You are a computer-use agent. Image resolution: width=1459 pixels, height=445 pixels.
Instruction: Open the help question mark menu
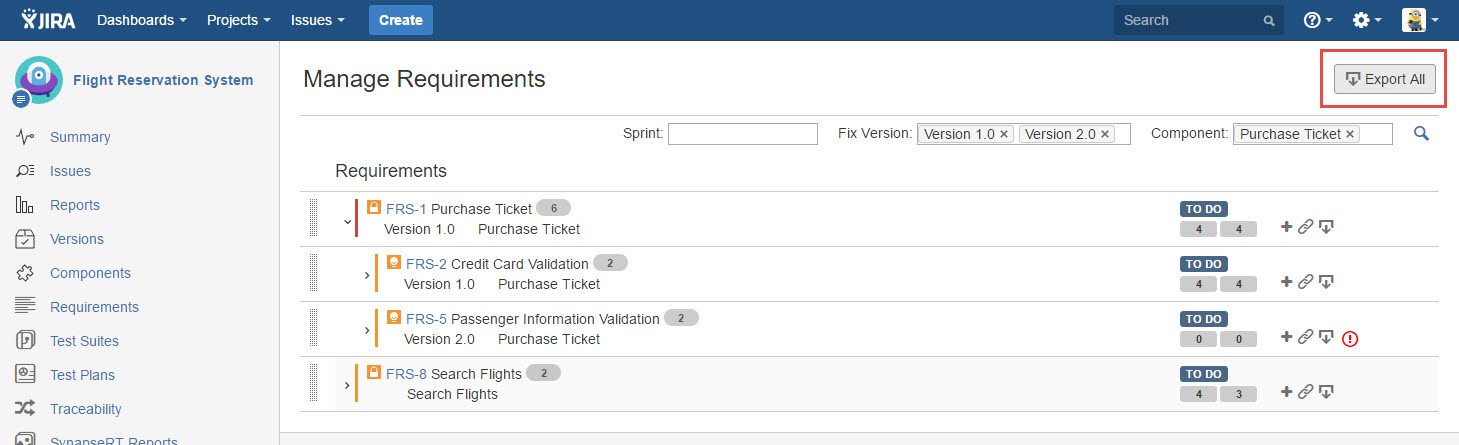pos(1318,20)
